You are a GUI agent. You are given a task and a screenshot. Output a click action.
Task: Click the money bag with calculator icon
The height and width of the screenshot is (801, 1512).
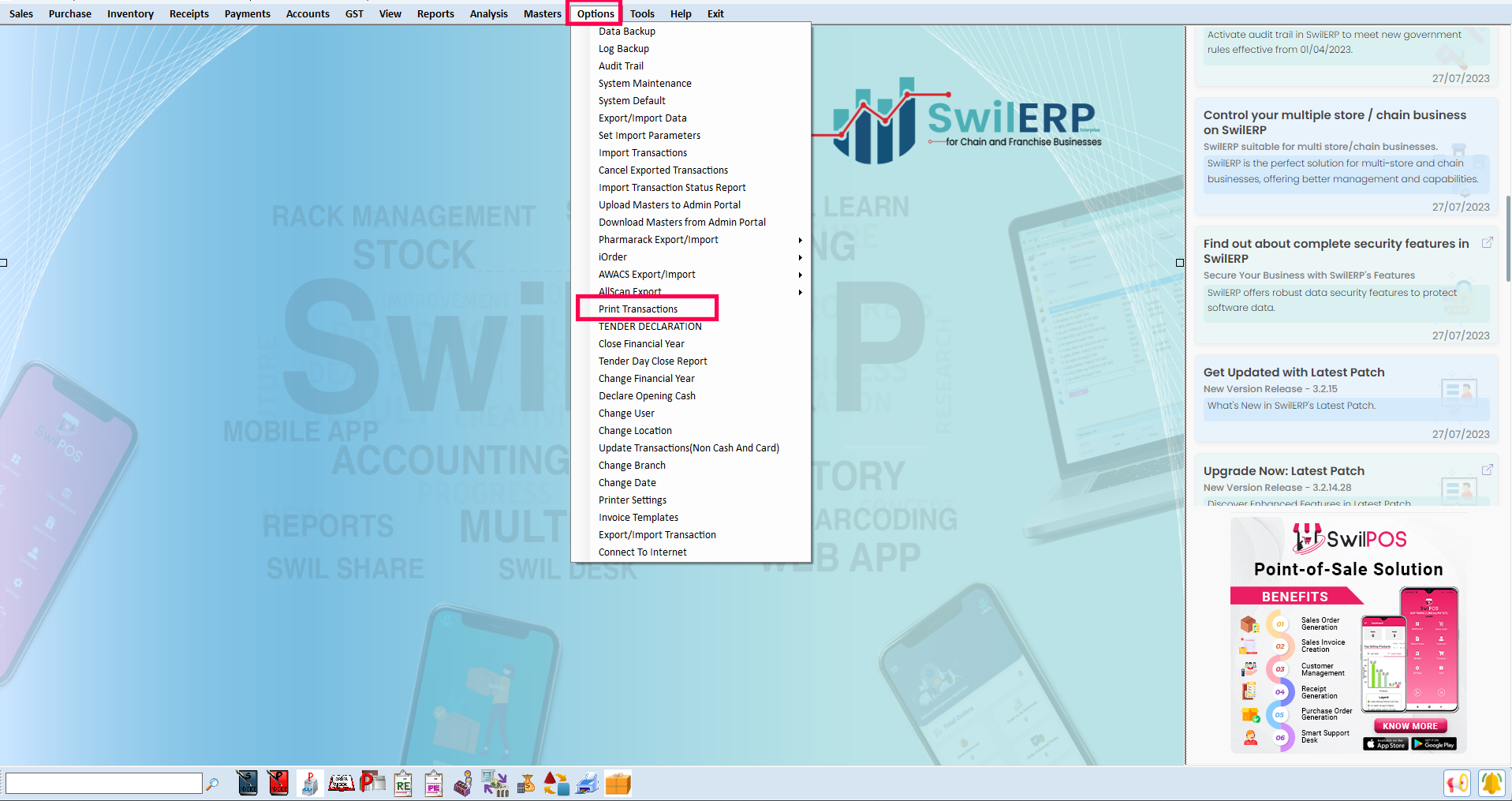526,783
